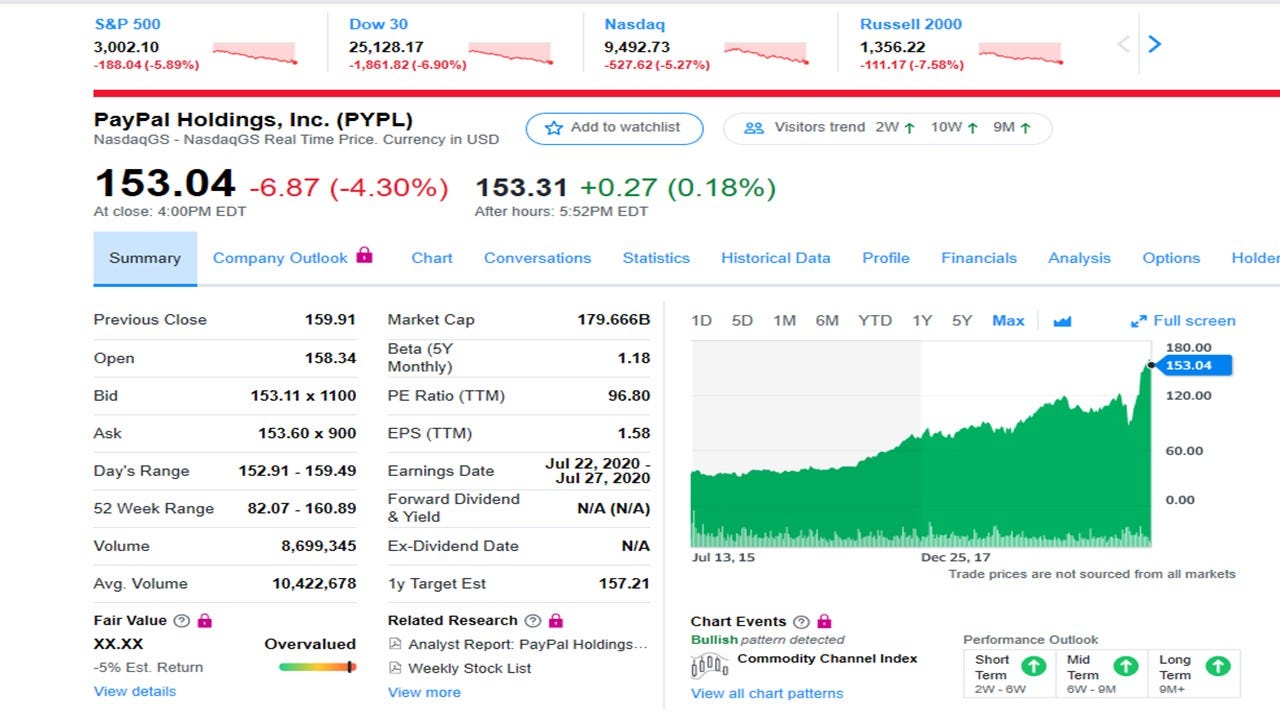
Task: Click the Analyst Report document icon
Action: tap(395, 644)
